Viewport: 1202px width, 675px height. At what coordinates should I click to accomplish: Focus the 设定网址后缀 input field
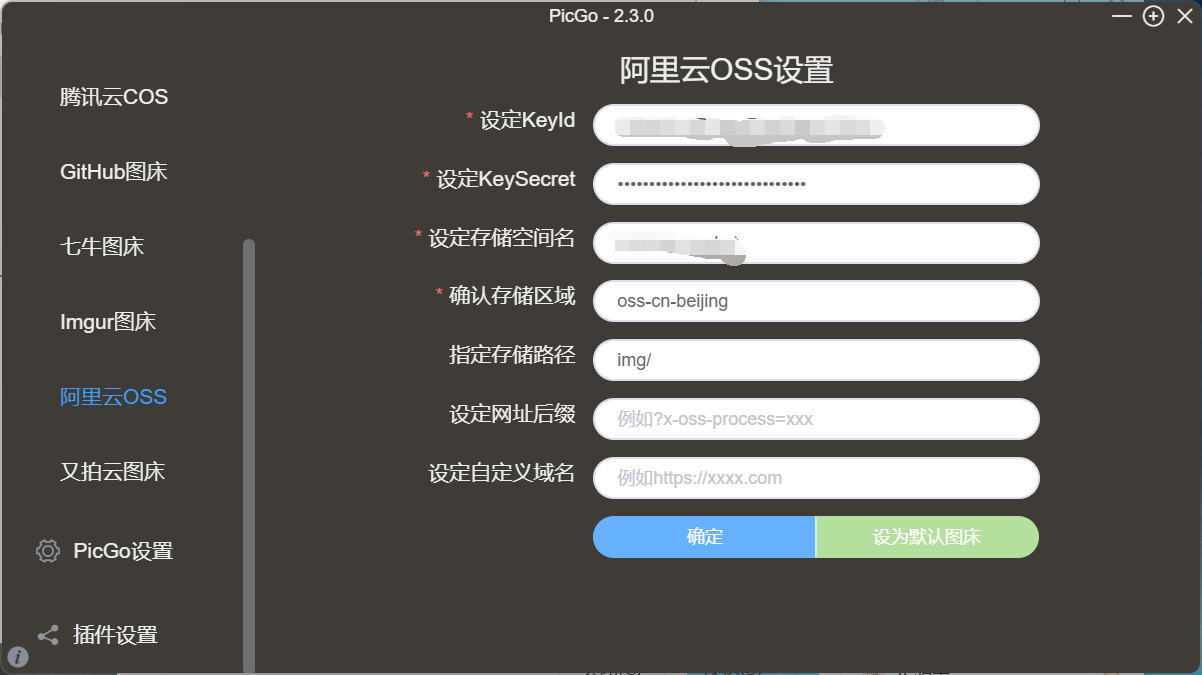click(816, 419)
